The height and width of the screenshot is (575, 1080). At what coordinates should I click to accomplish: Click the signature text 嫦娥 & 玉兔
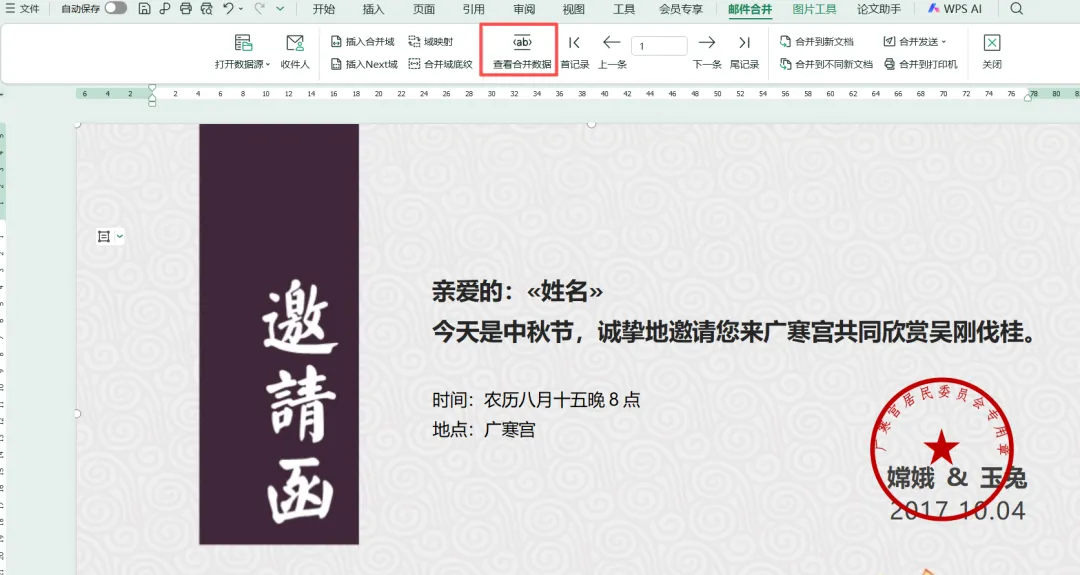click(957, 477)
